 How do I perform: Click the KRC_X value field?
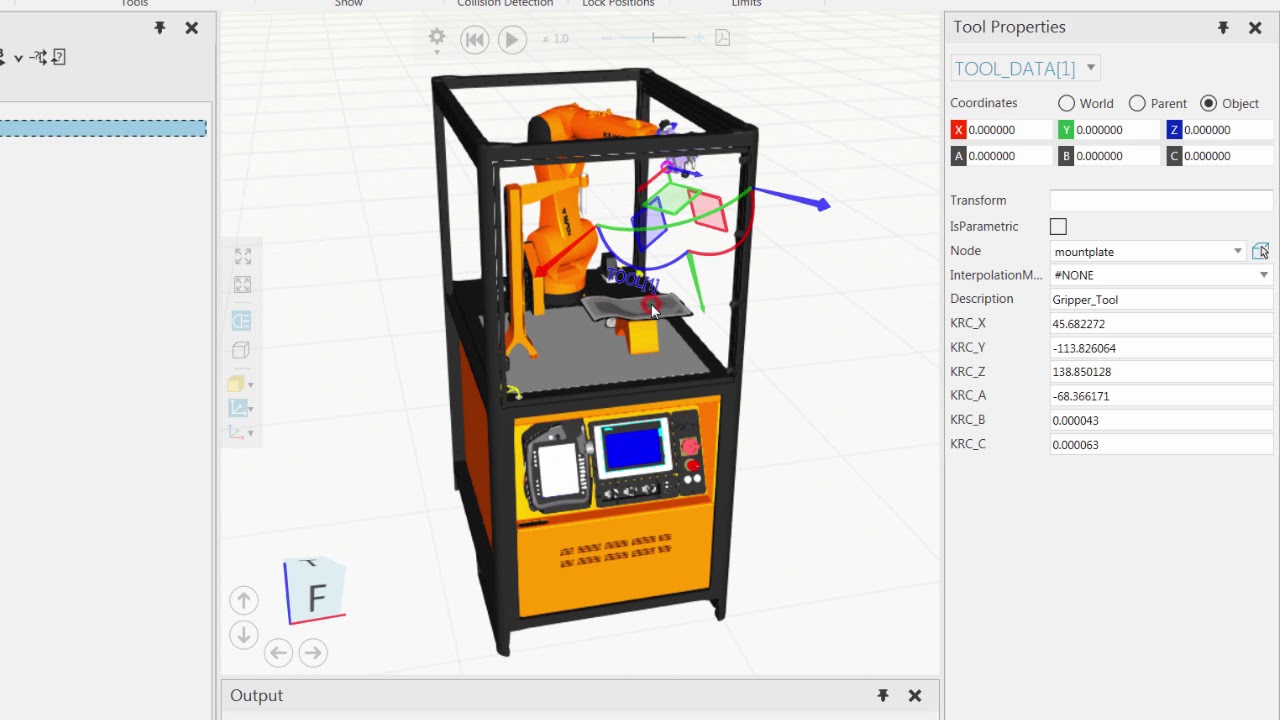(1162, 323)
